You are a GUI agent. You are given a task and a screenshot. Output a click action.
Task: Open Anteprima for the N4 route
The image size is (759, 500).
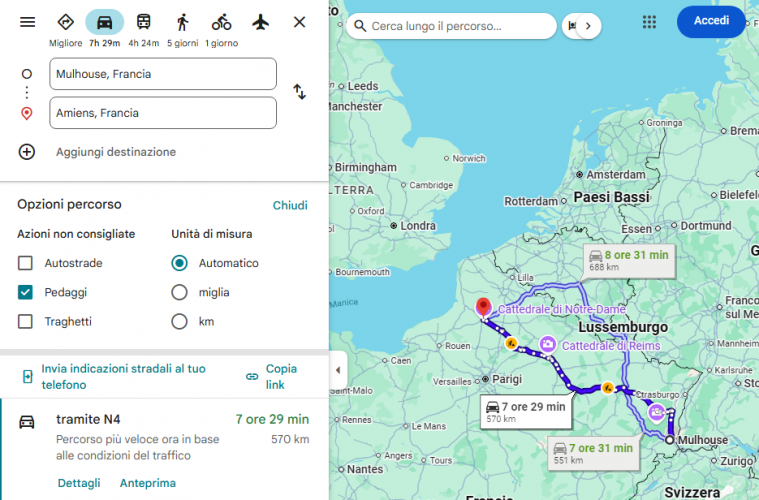(x=148, y=483)
